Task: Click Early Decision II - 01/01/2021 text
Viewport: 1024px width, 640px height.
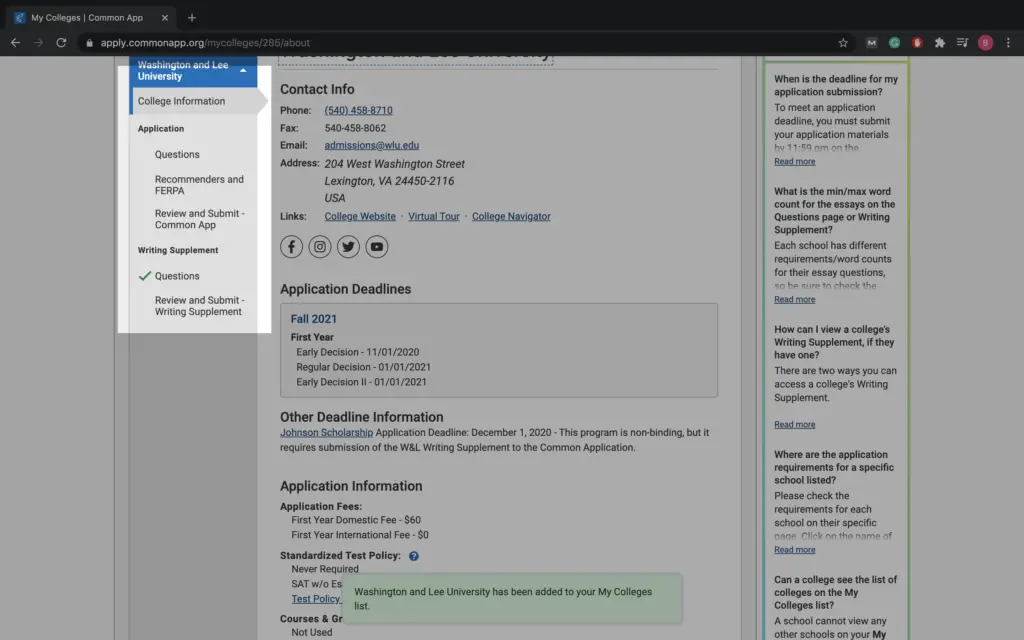Action: (x=361, y=382)
